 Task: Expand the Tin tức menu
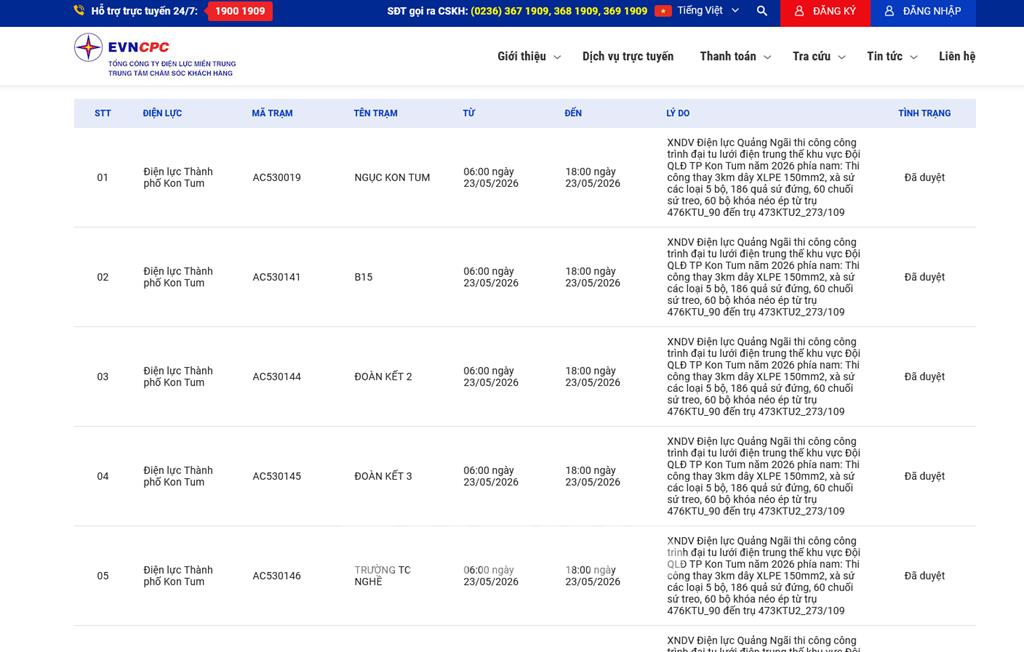click(x=892, y=56)
